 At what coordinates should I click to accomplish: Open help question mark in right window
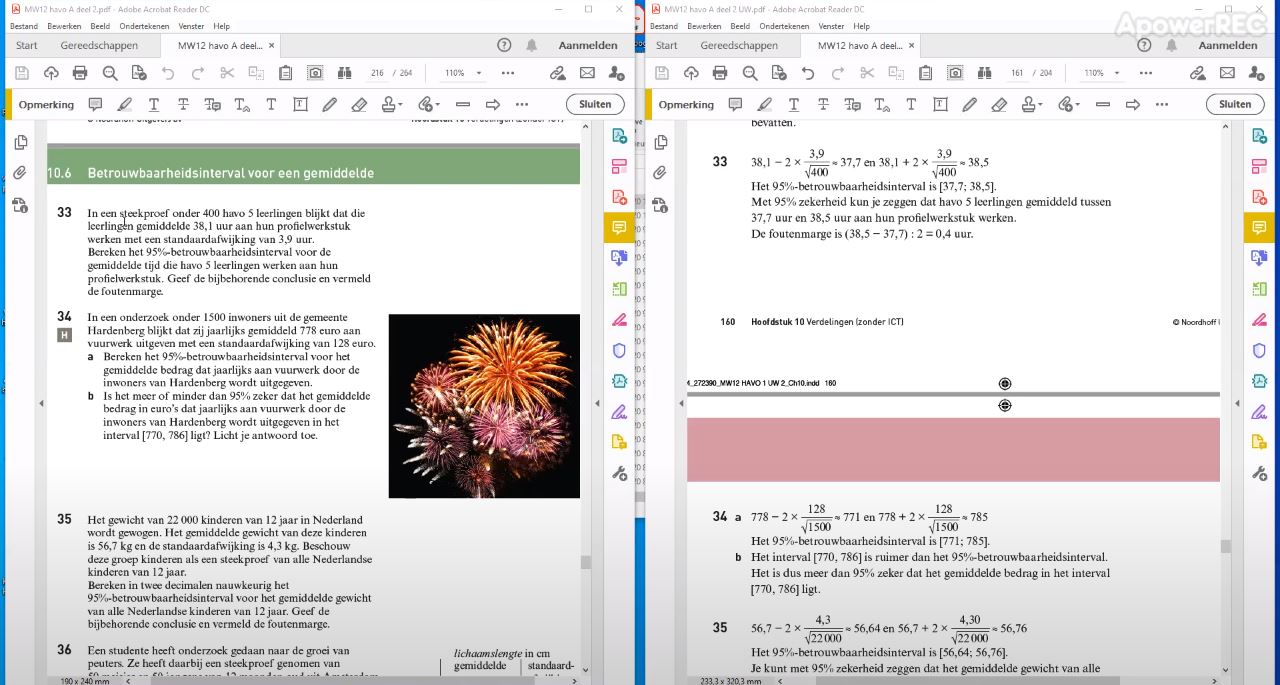point(1144,45)
